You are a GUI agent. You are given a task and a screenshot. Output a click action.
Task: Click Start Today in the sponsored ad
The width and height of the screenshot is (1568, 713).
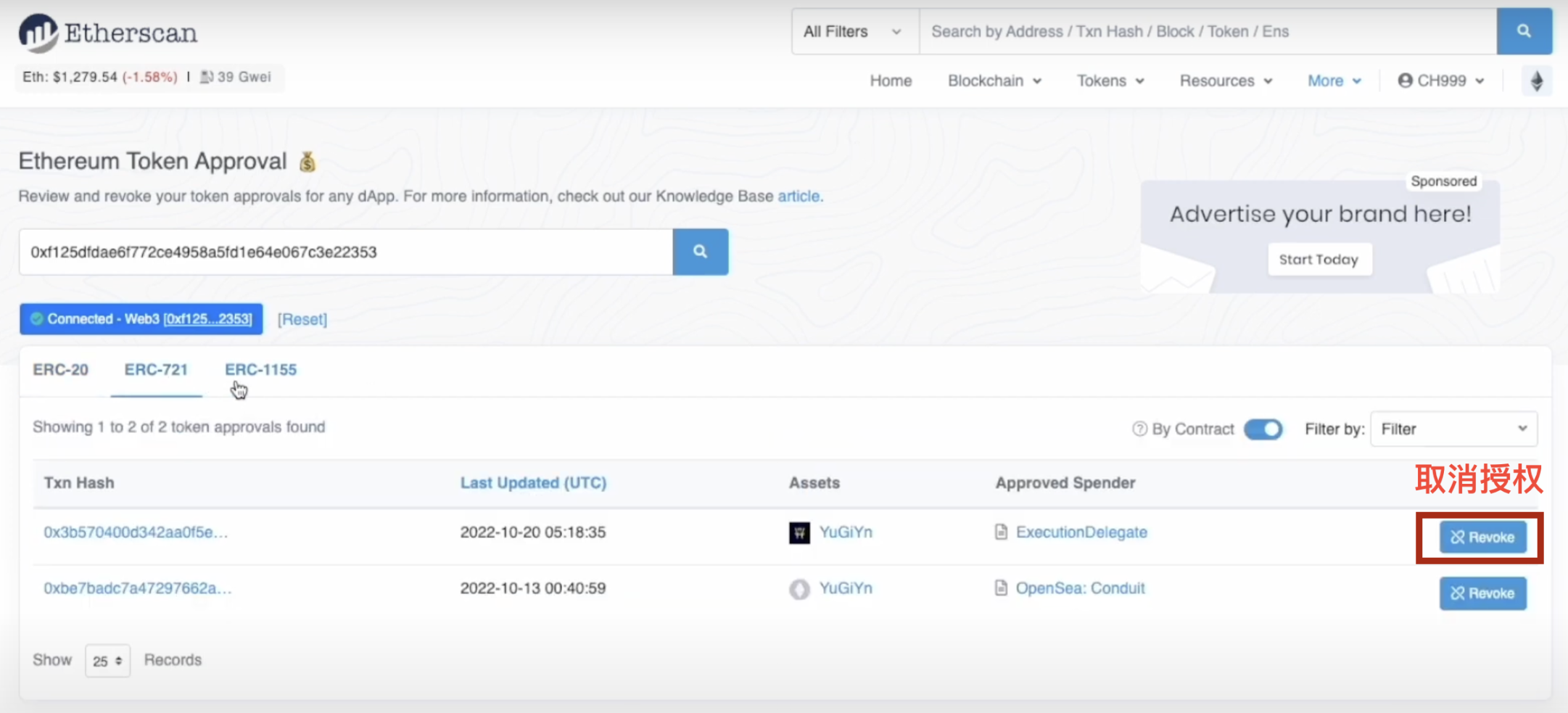click(x=1319, y=260)
